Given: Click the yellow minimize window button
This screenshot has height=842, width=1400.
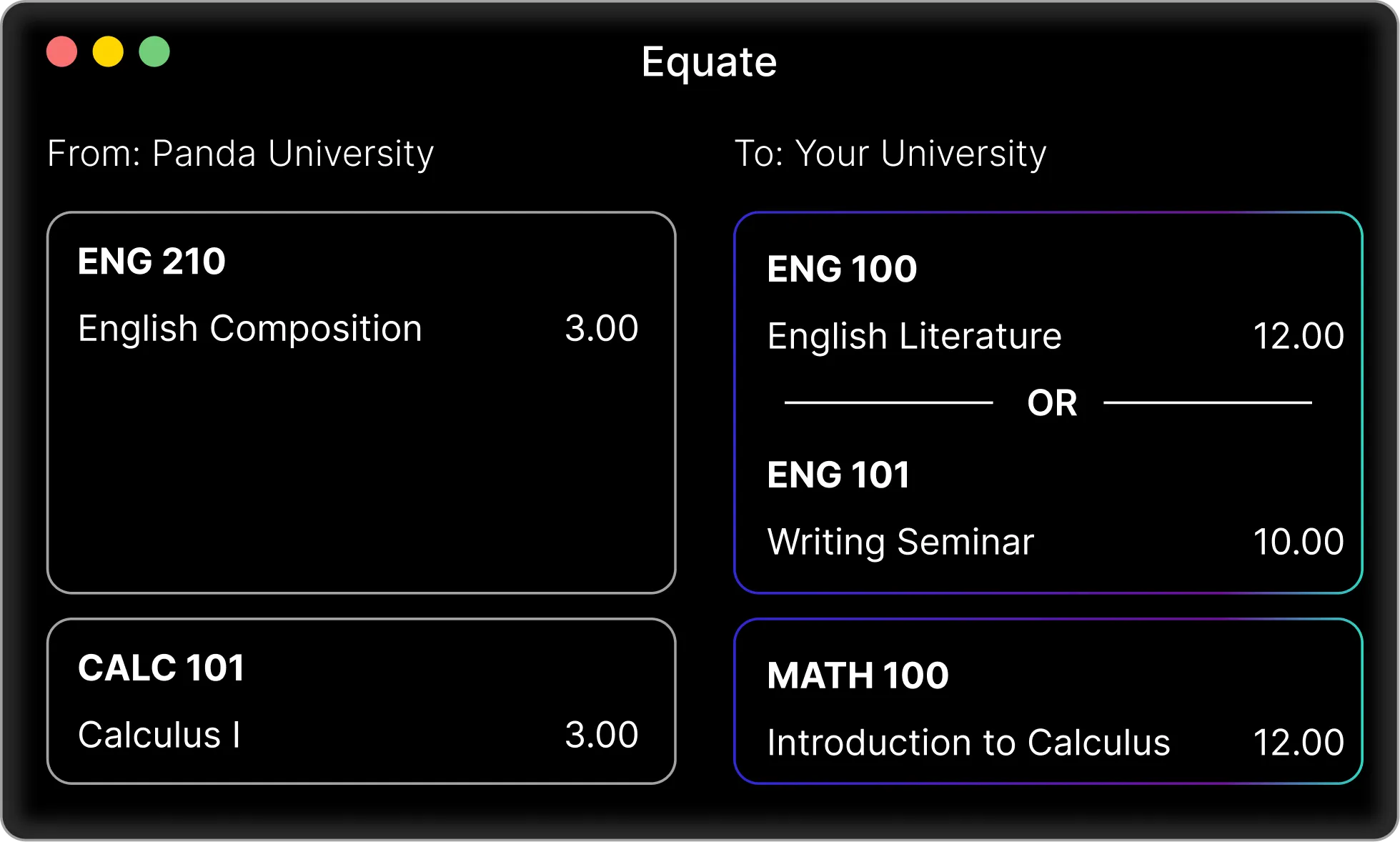Looking at the screenshot, I should point(108,52).
